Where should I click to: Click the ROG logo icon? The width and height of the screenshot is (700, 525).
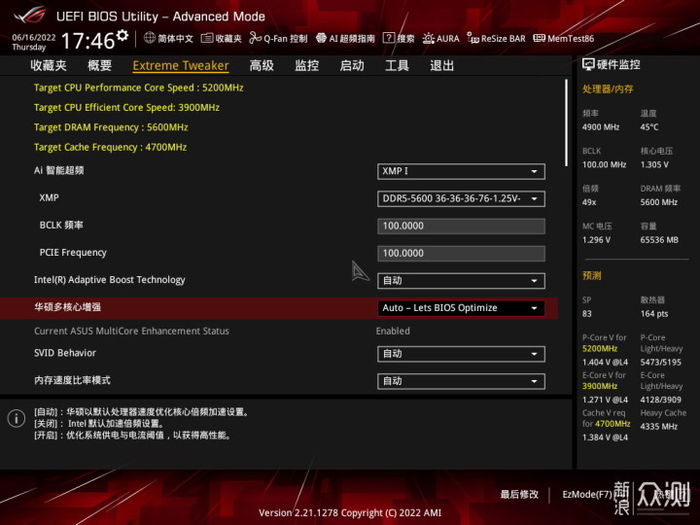[29, 15]
